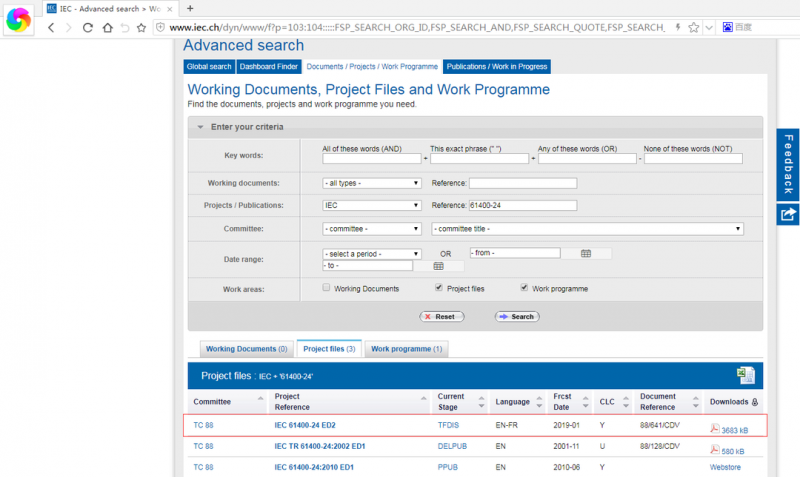Open IEC TR 61400-24:2002 ED1 link
Screen dimensions: 800x477
[320, 446]
